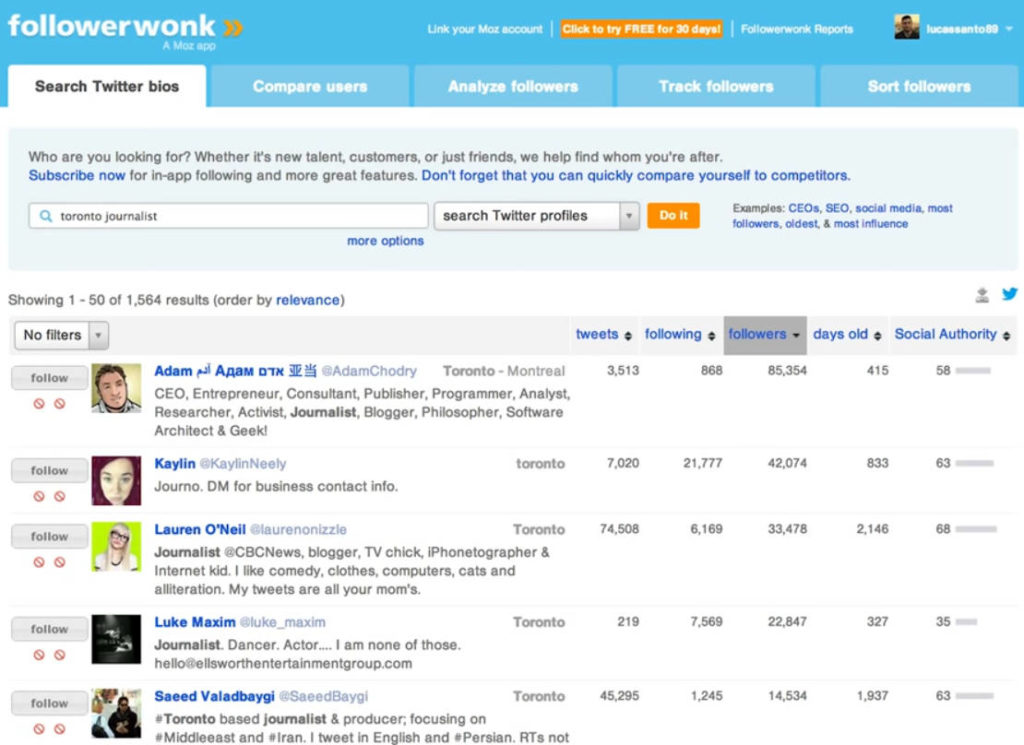Open @luke_maxim handle link

[x=282, y=622]
